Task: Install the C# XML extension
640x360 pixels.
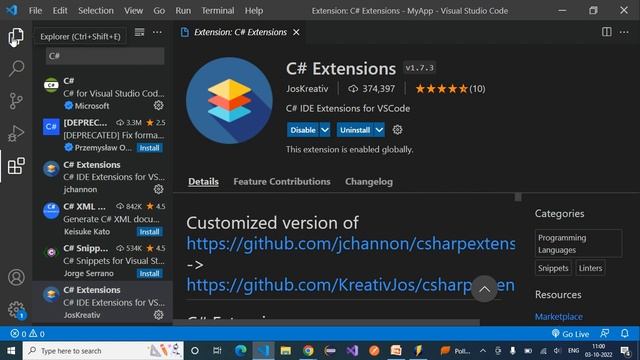Action: point(149,232)
